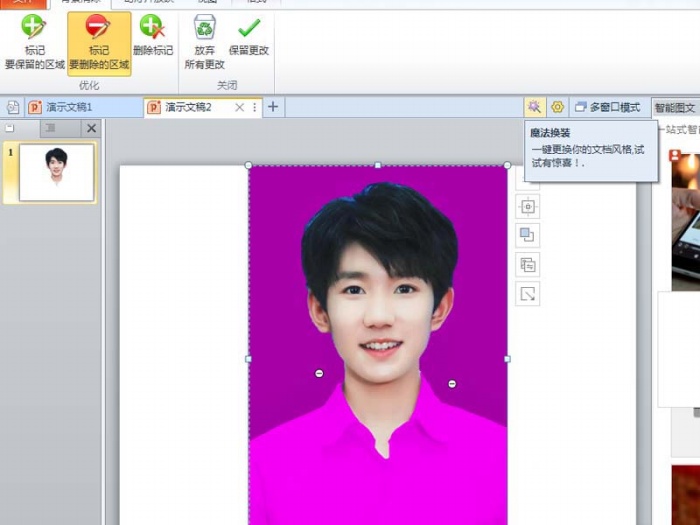Open the 智能图文 panel
700x525 pixels.
tap(675, 108)
